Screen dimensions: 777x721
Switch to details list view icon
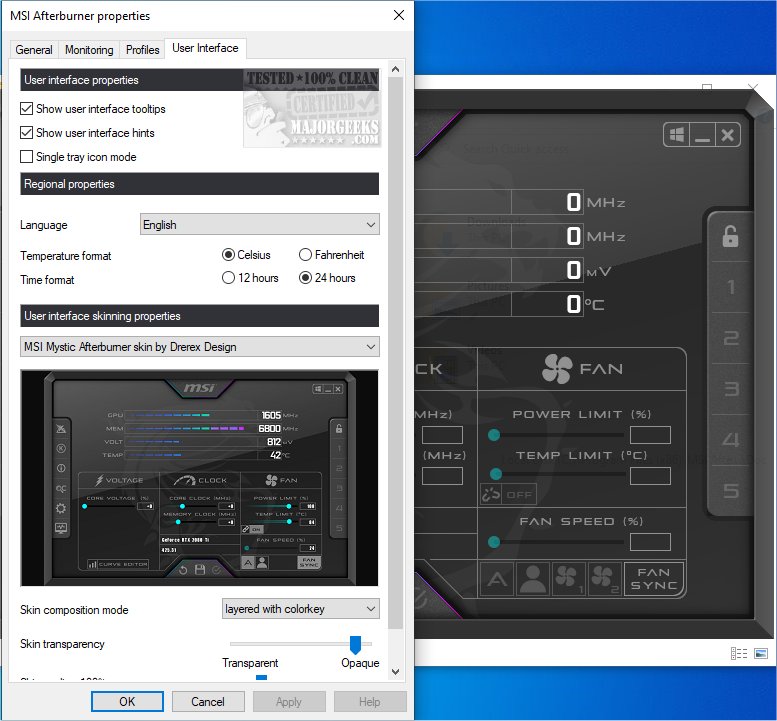click(x=739, y=654)
